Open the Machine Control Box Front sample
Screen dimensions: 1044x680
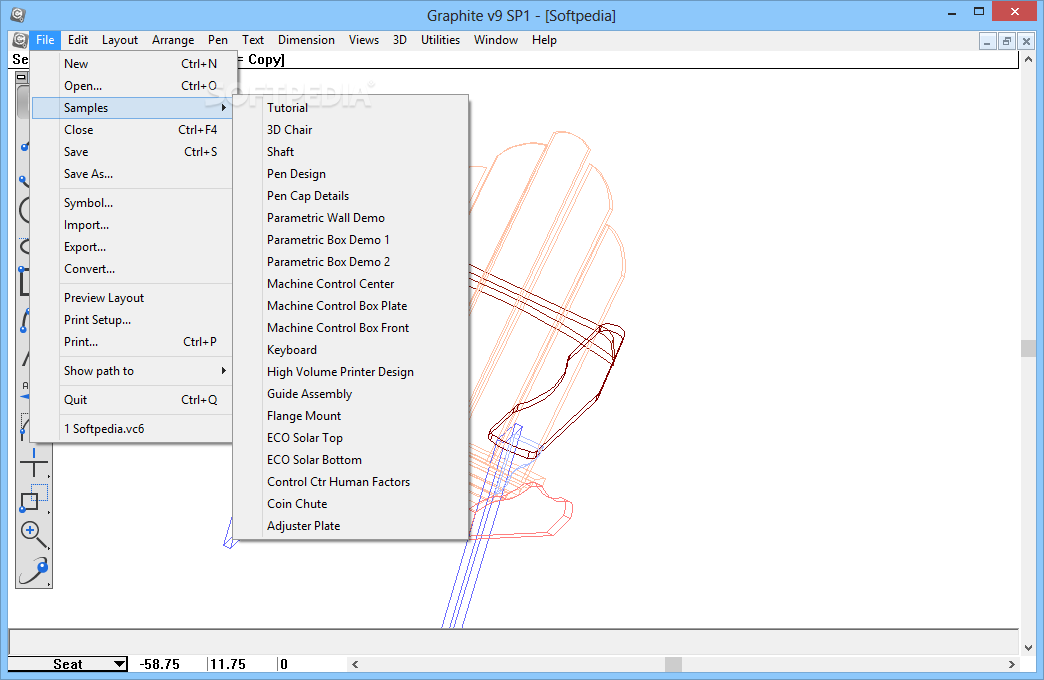click(351, 328)
